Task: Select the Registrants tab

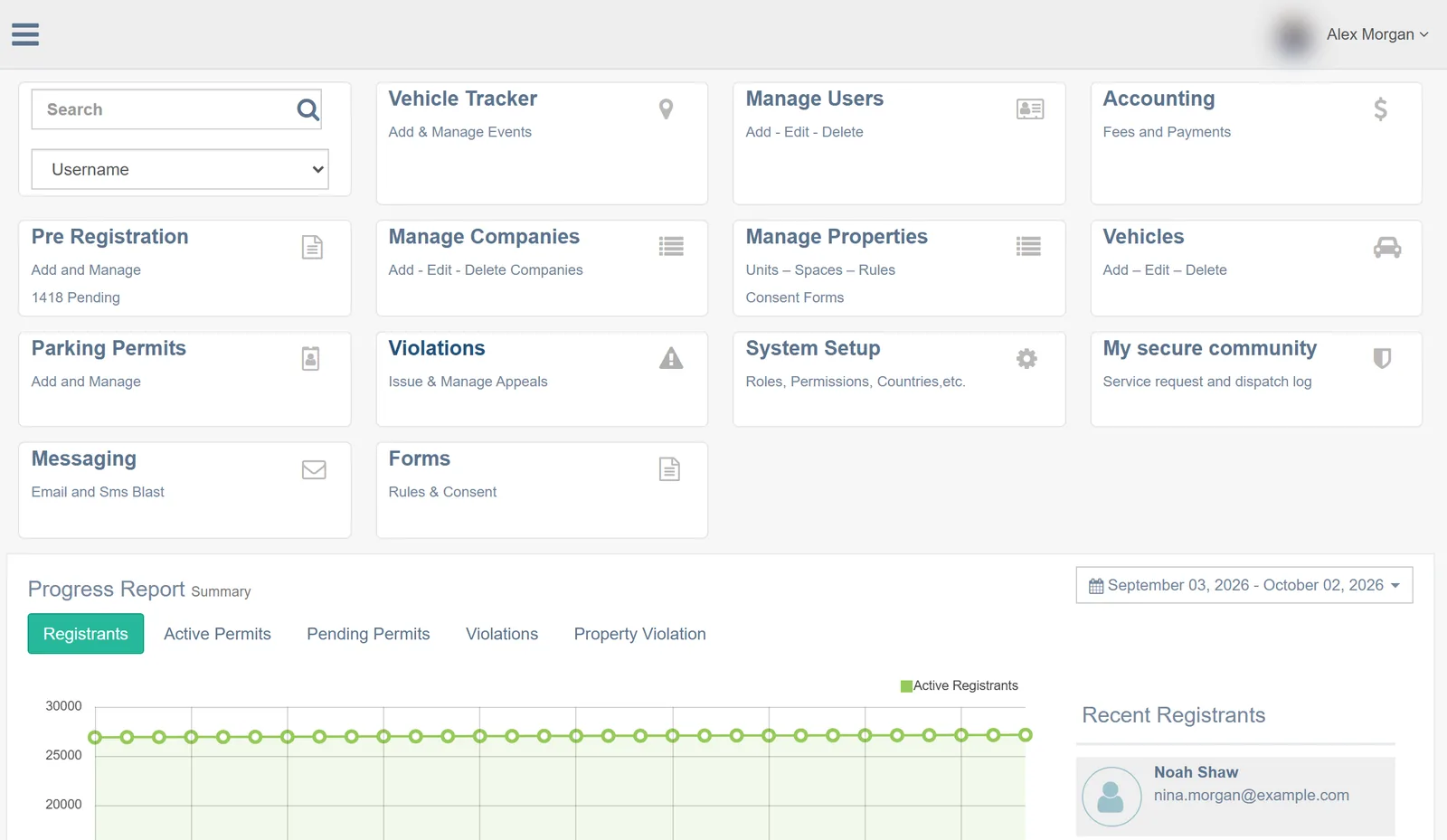Action: point(86,634)
